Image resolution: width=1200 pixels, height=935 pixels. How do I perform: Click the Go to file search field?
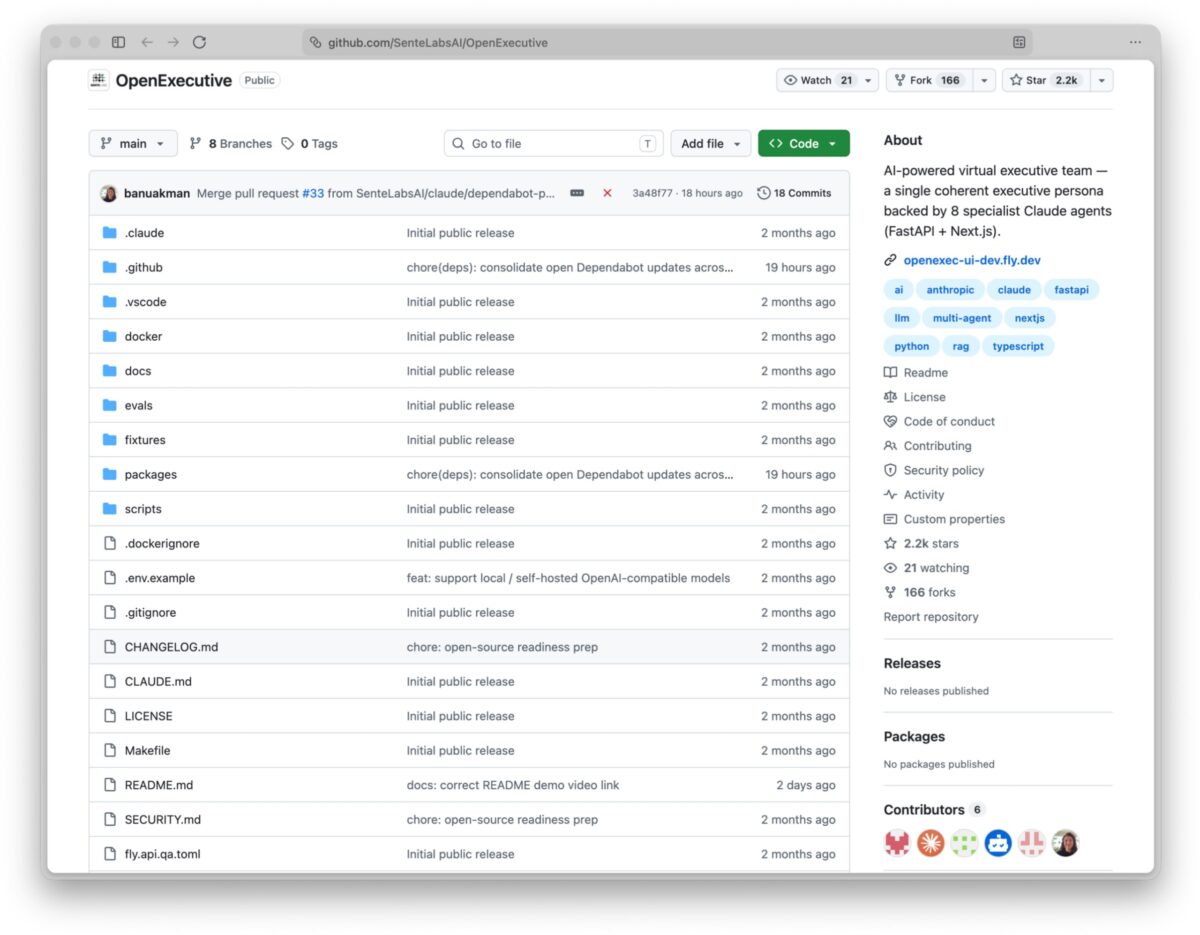(x=554, y=143)
